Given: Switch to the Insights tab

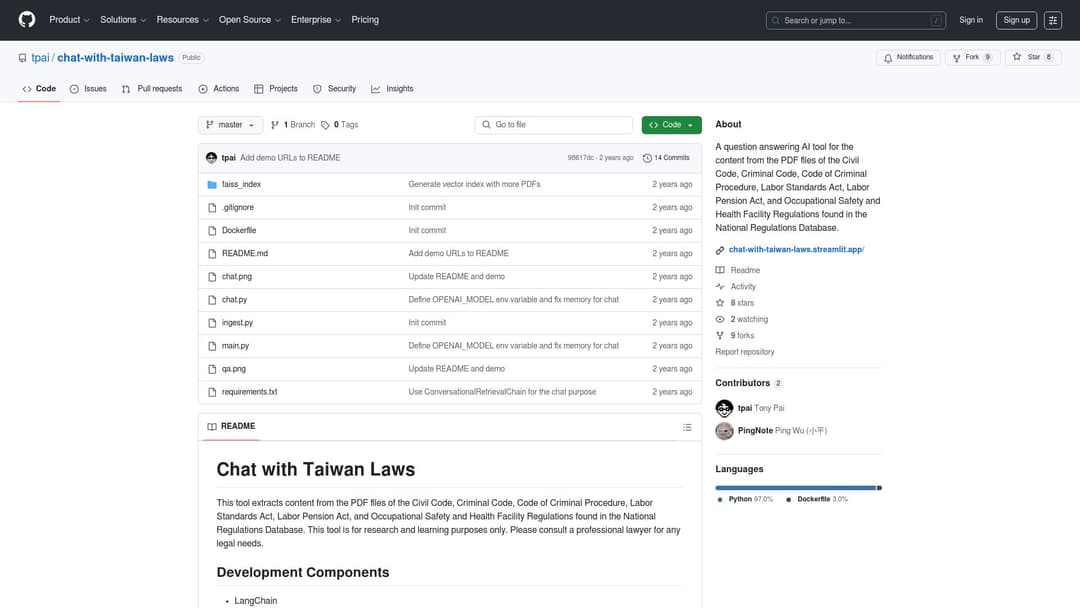Looking at the screenshot, I should pyautogui.click(x=392, y=89).
